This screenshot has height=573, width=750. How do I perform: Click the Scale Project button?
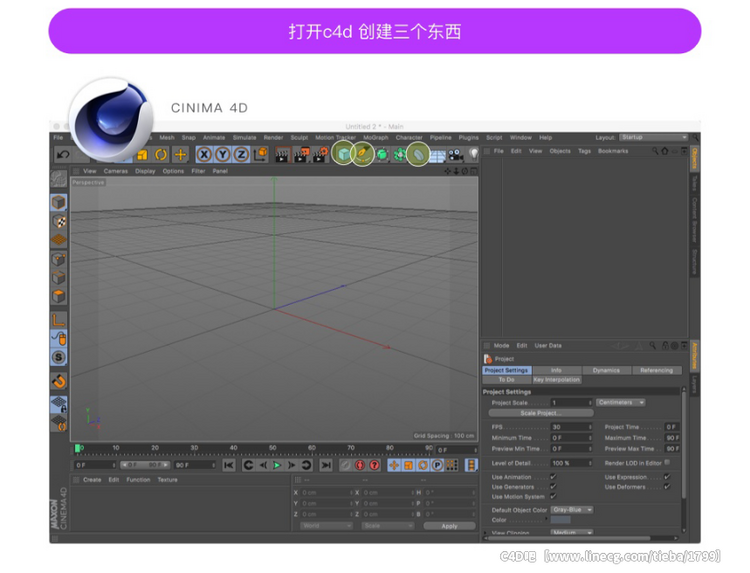[541, 413]
